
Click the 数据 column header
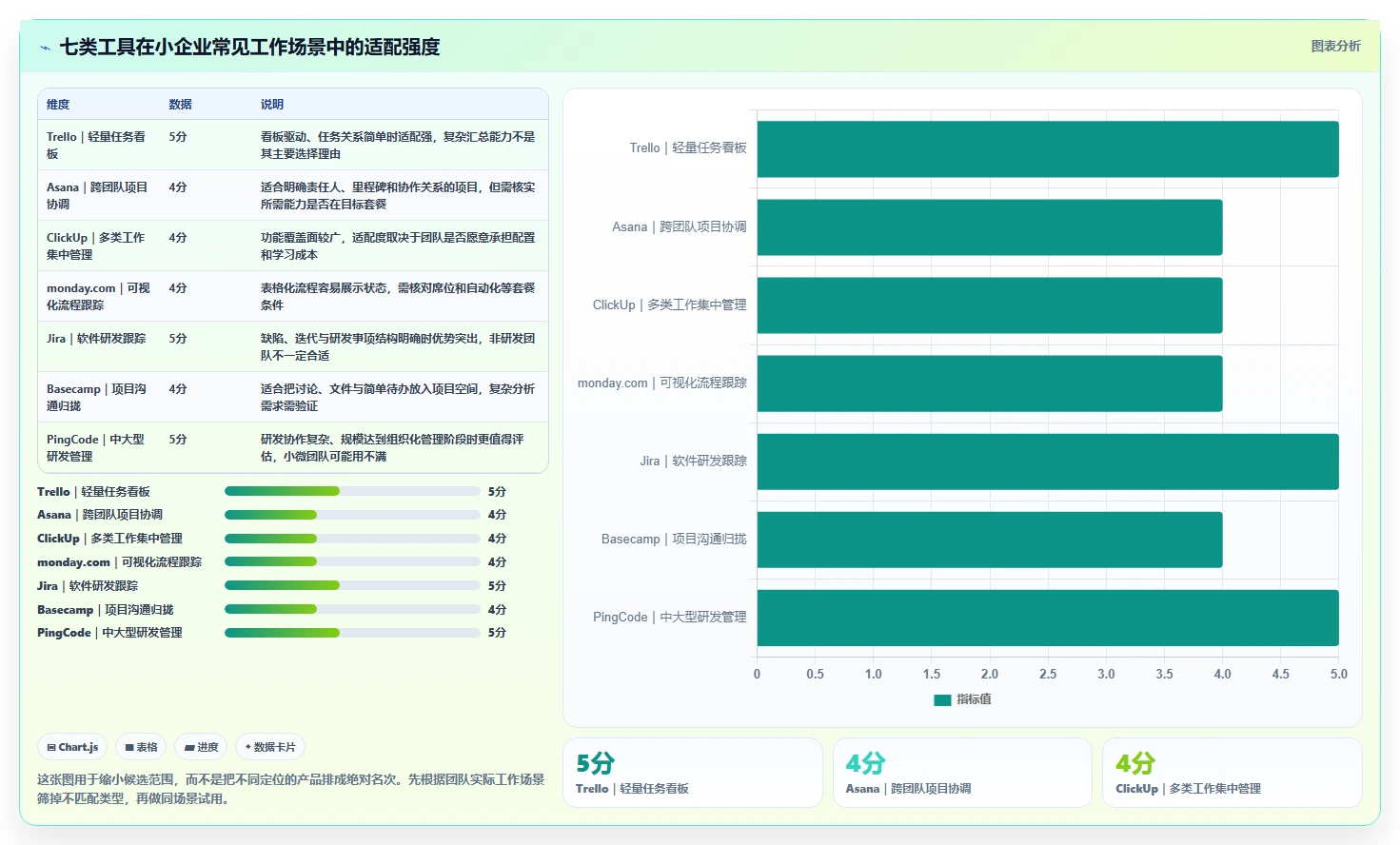(x=180, y=105)
